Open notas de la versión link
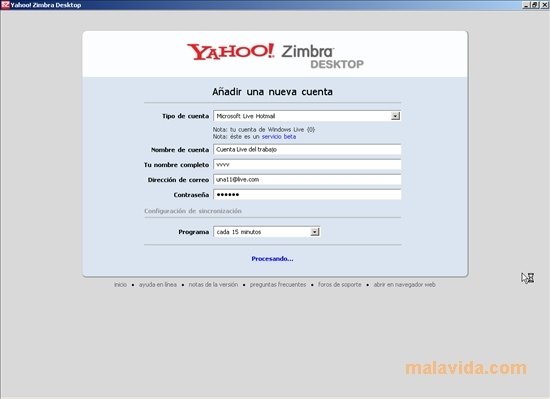550x399 pixels. pos(213,285)
